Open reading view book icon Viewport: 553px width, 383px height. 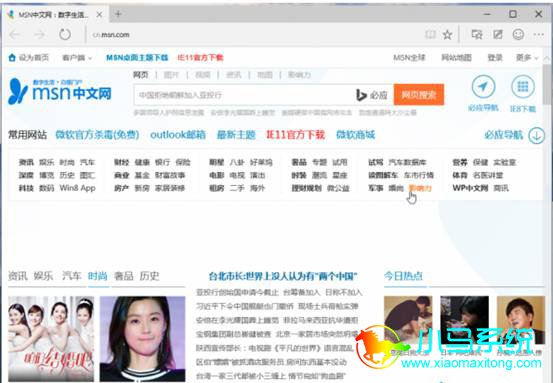430,35
